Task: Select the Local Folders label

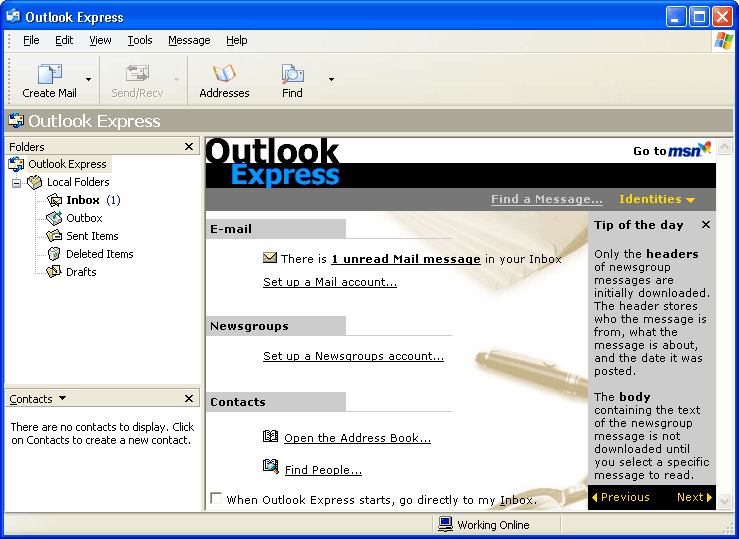Action: [78, 182]
